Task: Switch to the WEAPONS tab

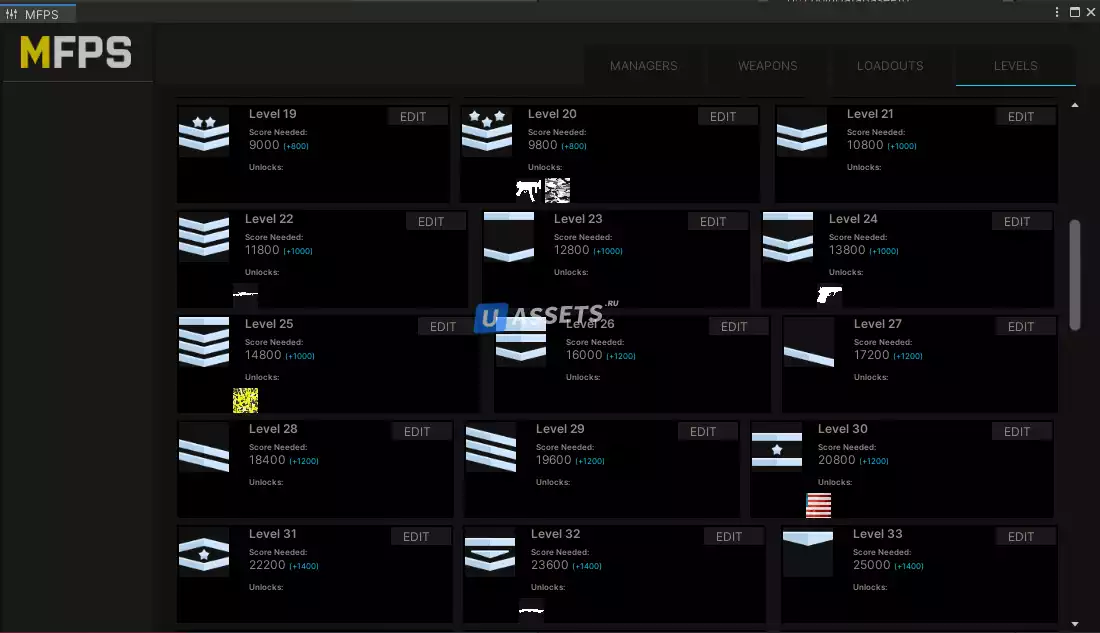Action: (x=767, y=66)
